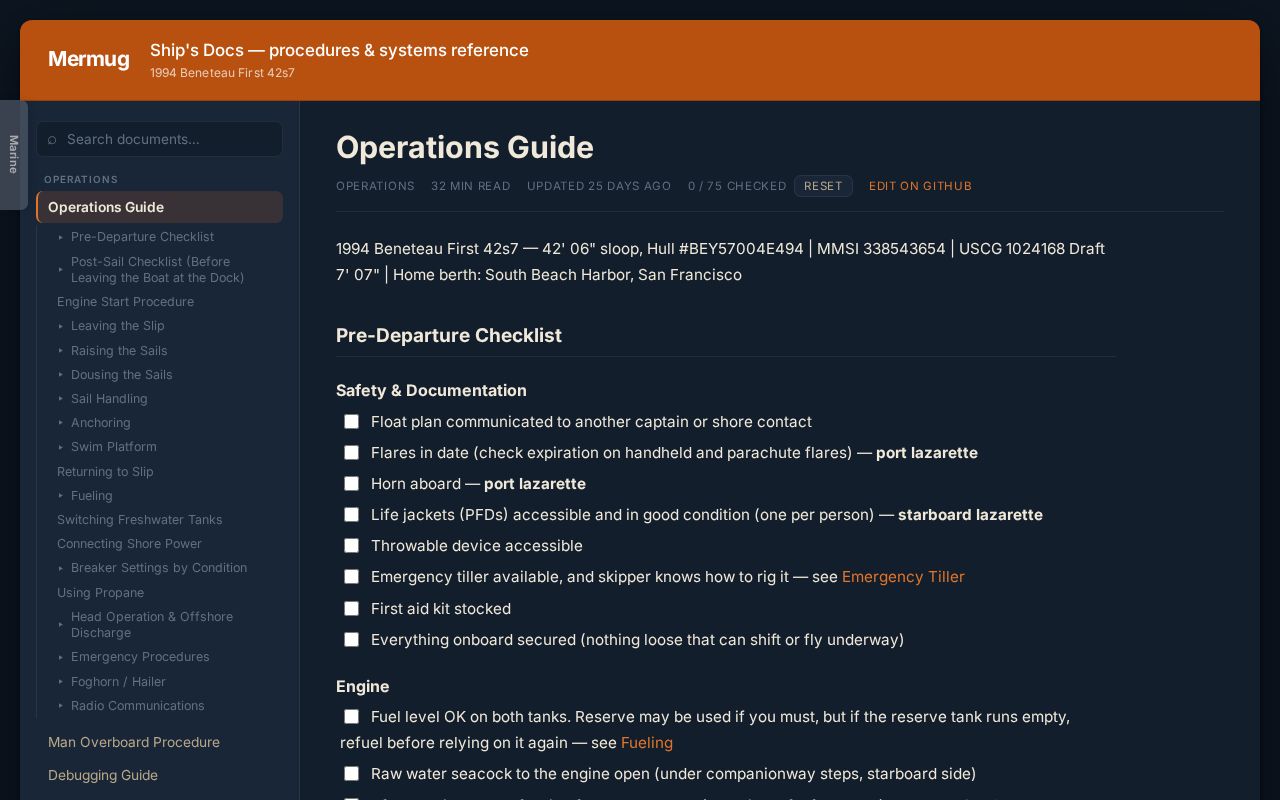1280x800 pixels.
Task: Select Breaker Settings by Condition in sidebar
Action: pos(159,568)
